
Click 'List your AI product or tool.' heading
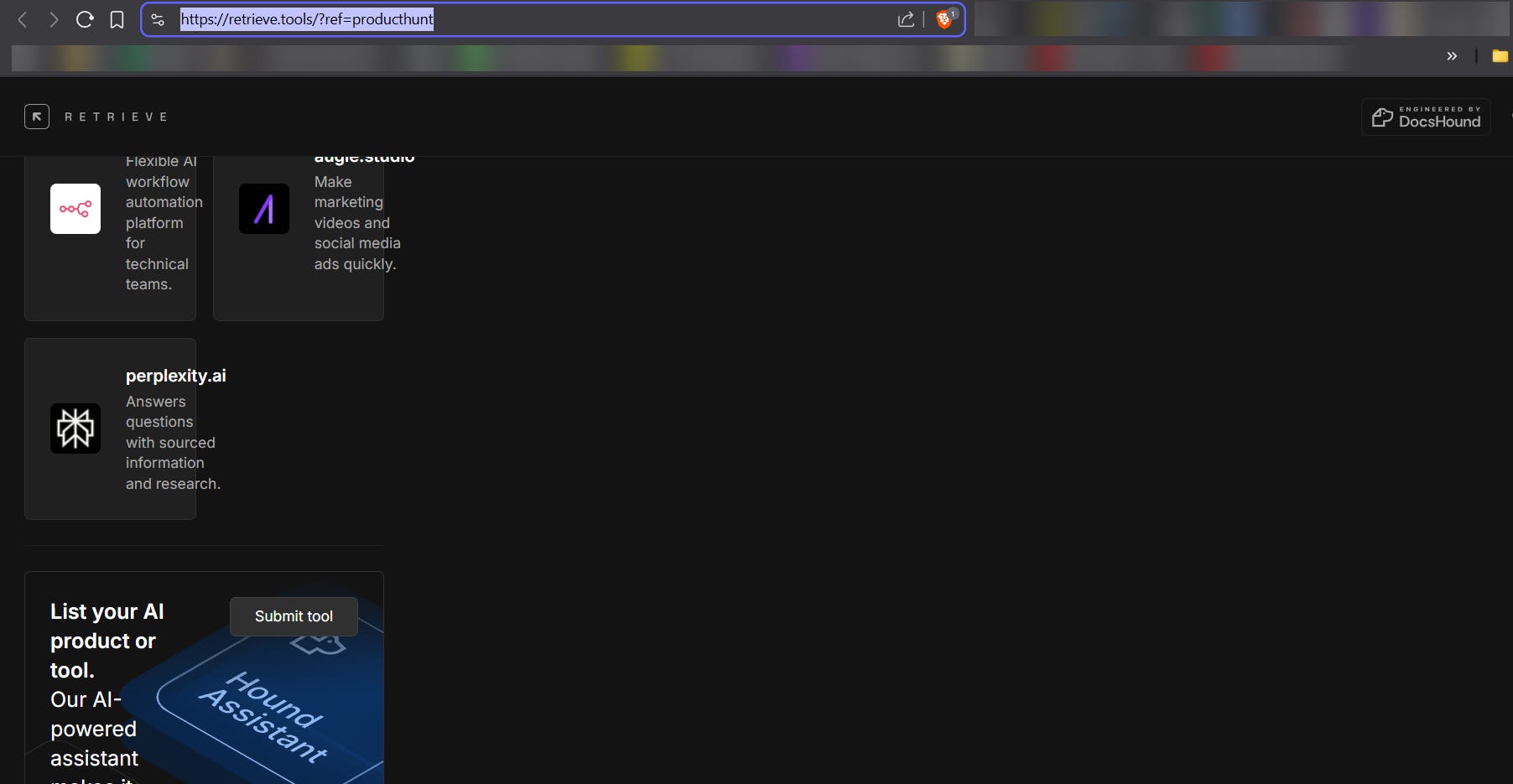coord(107,641)
